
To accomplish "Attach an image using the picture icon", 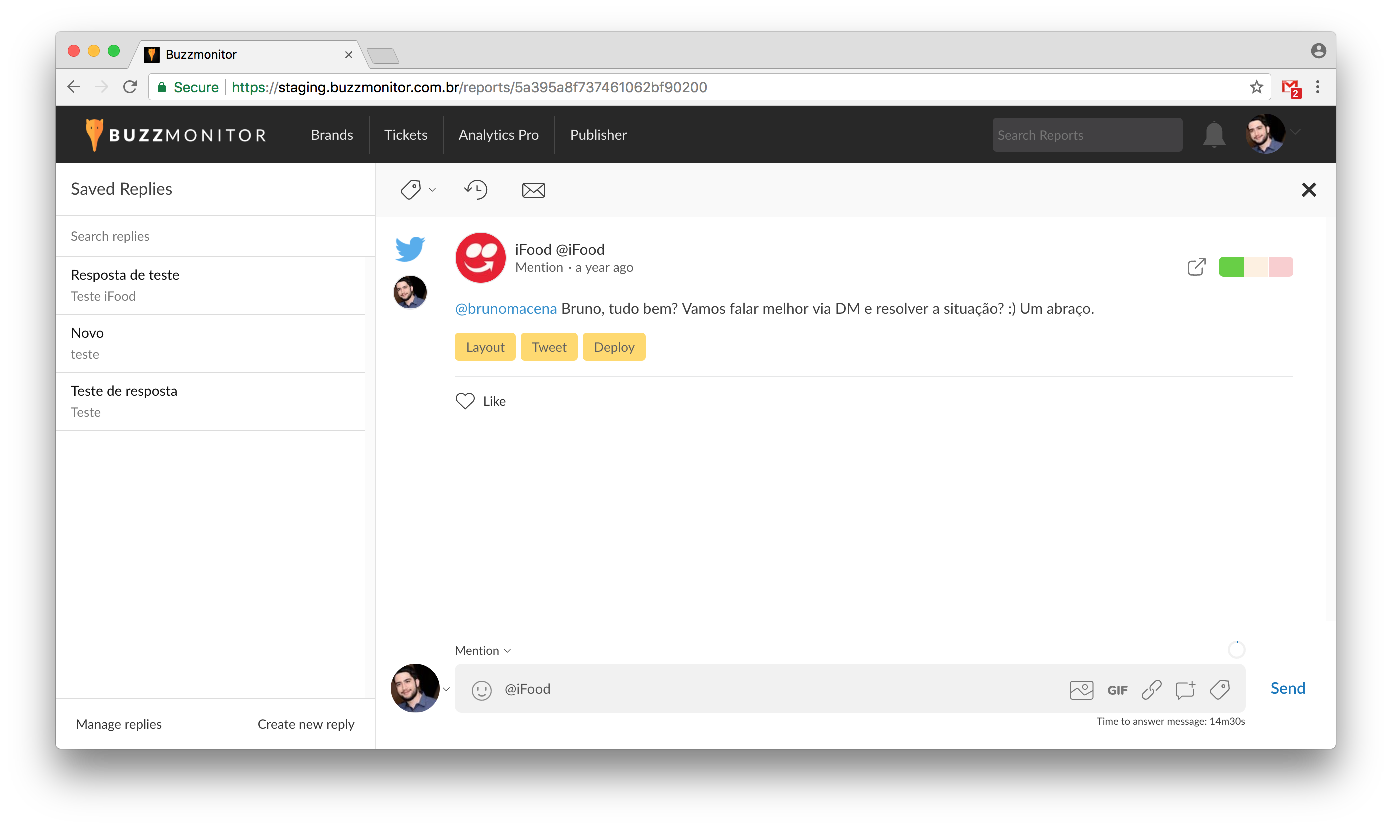I will (1081, 690).
